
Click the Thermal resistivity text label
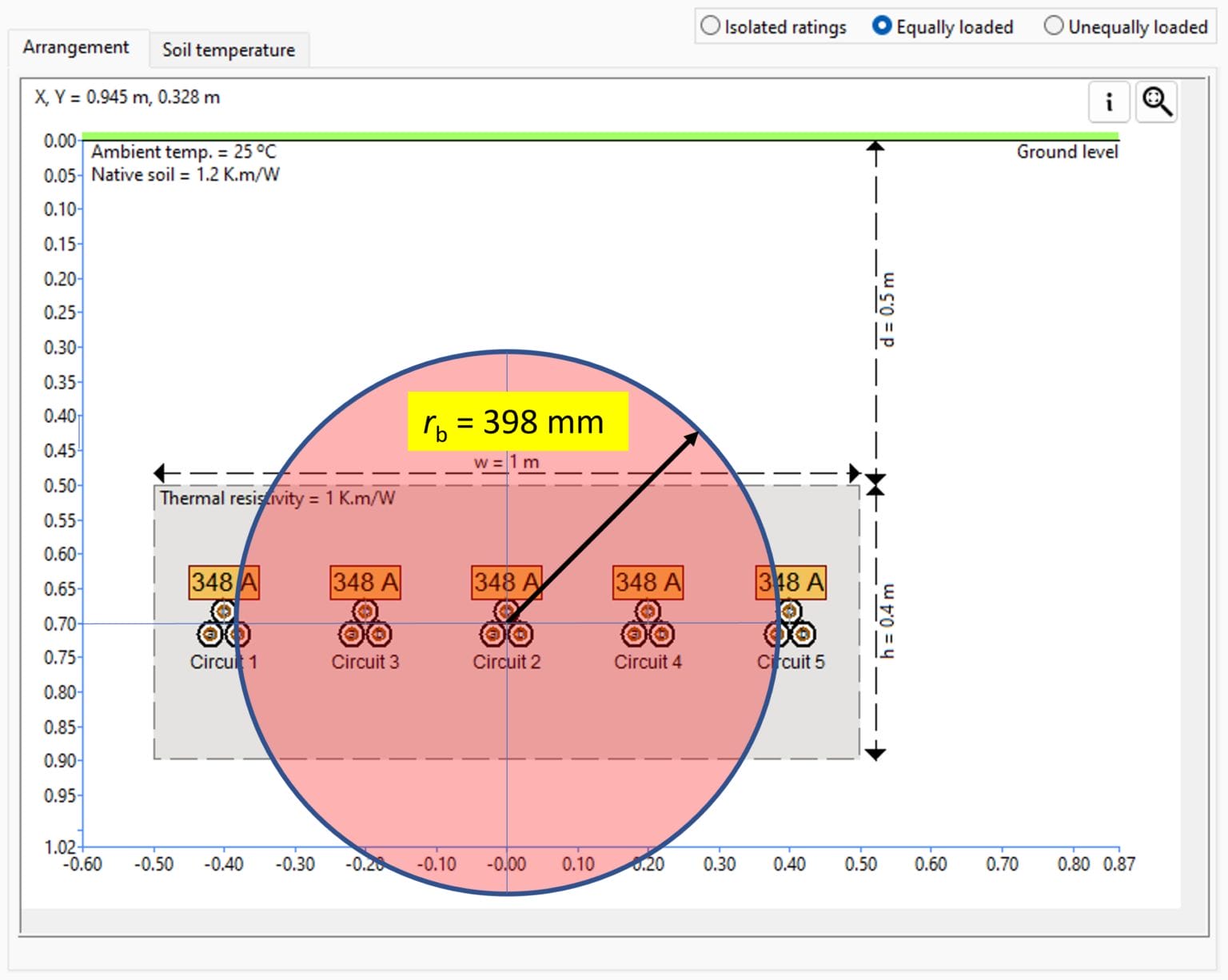click(279, 497)
